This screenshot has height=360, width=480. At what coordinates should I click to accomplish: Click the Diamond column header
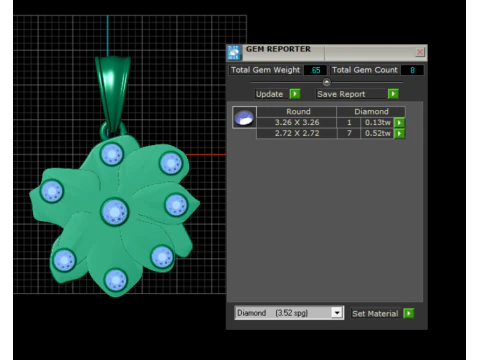pyautogui.click(x=371, y=112)
